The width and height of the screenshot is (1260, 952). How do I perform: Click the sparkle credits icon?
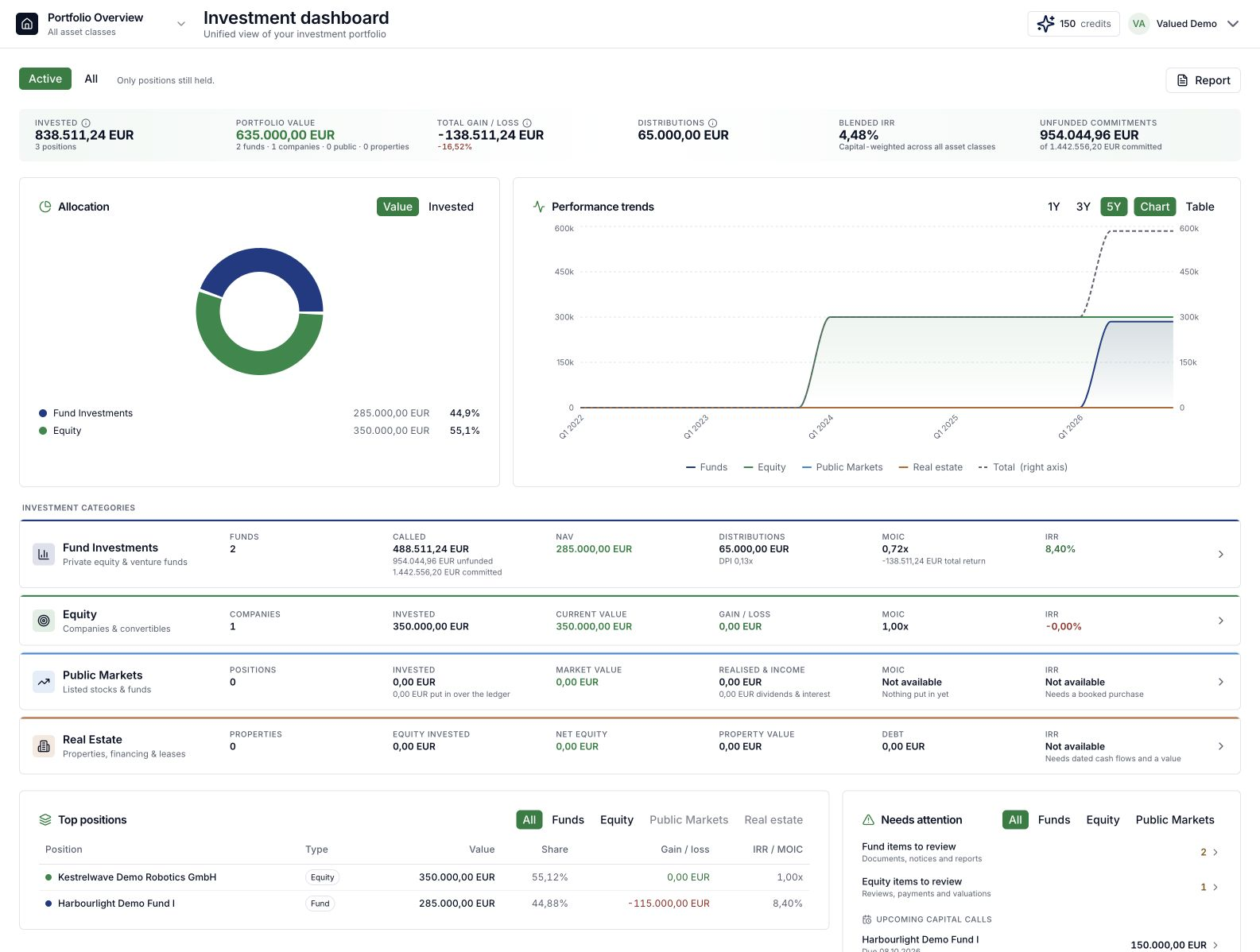pos(1046,24)
